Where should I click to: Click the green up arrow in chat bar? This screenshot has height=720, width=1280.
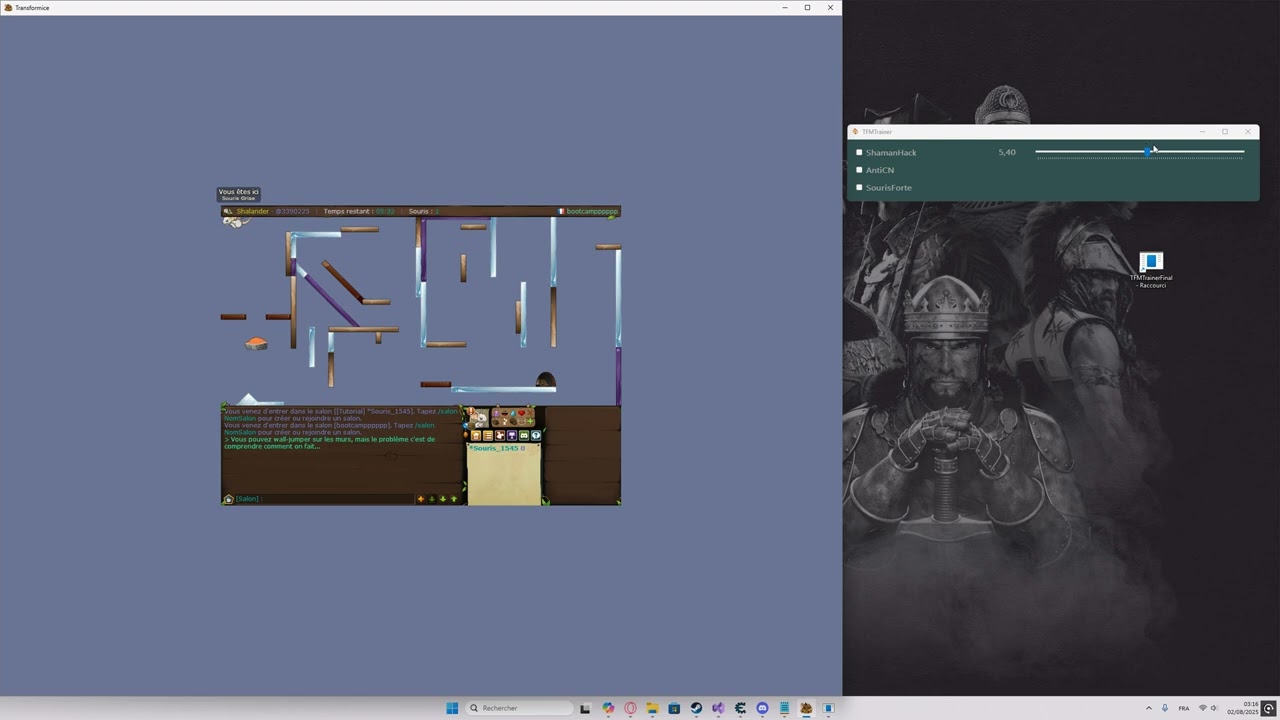(454, 499)
